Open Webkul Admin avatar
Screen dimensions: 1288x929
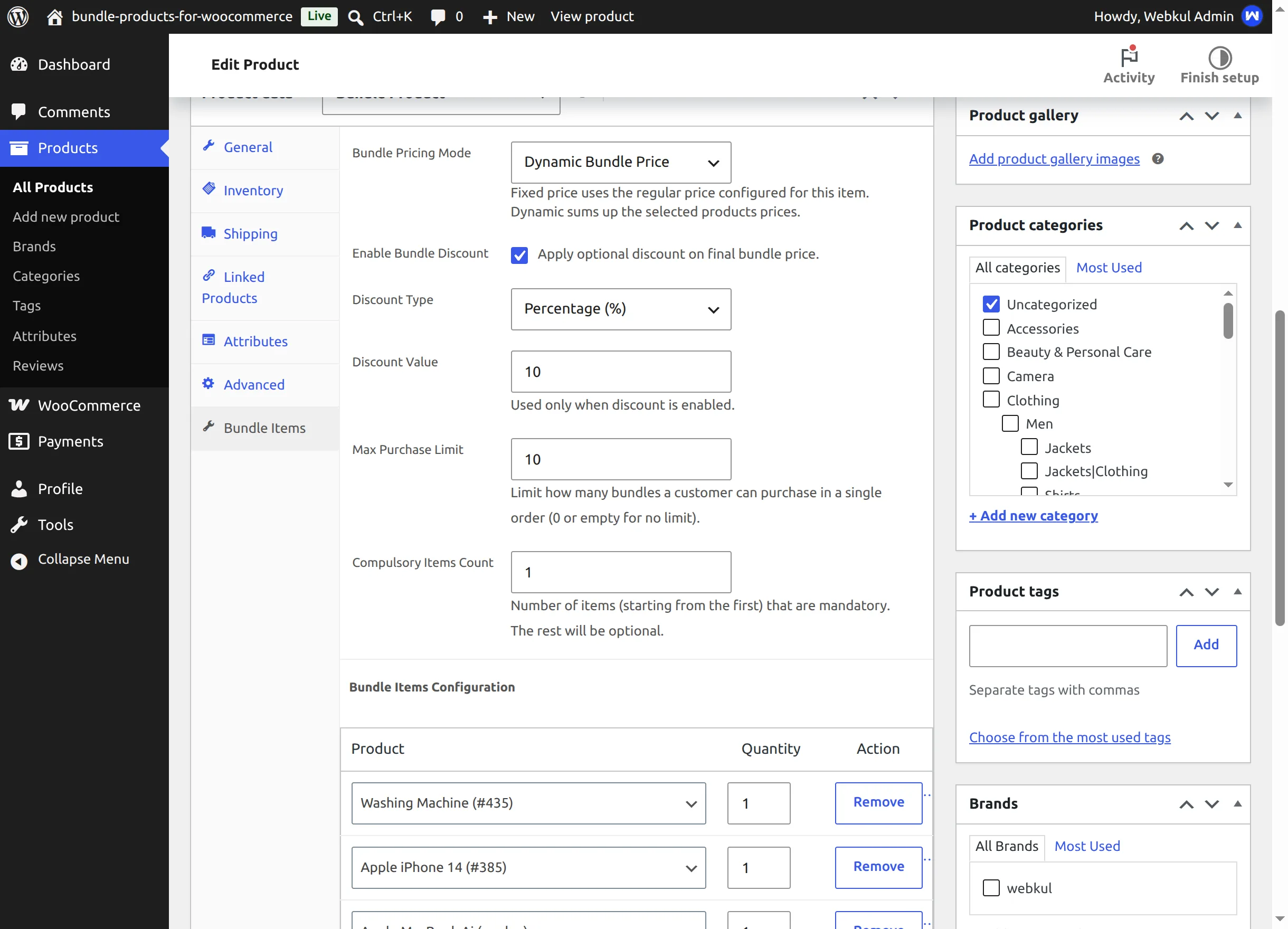1252,16
